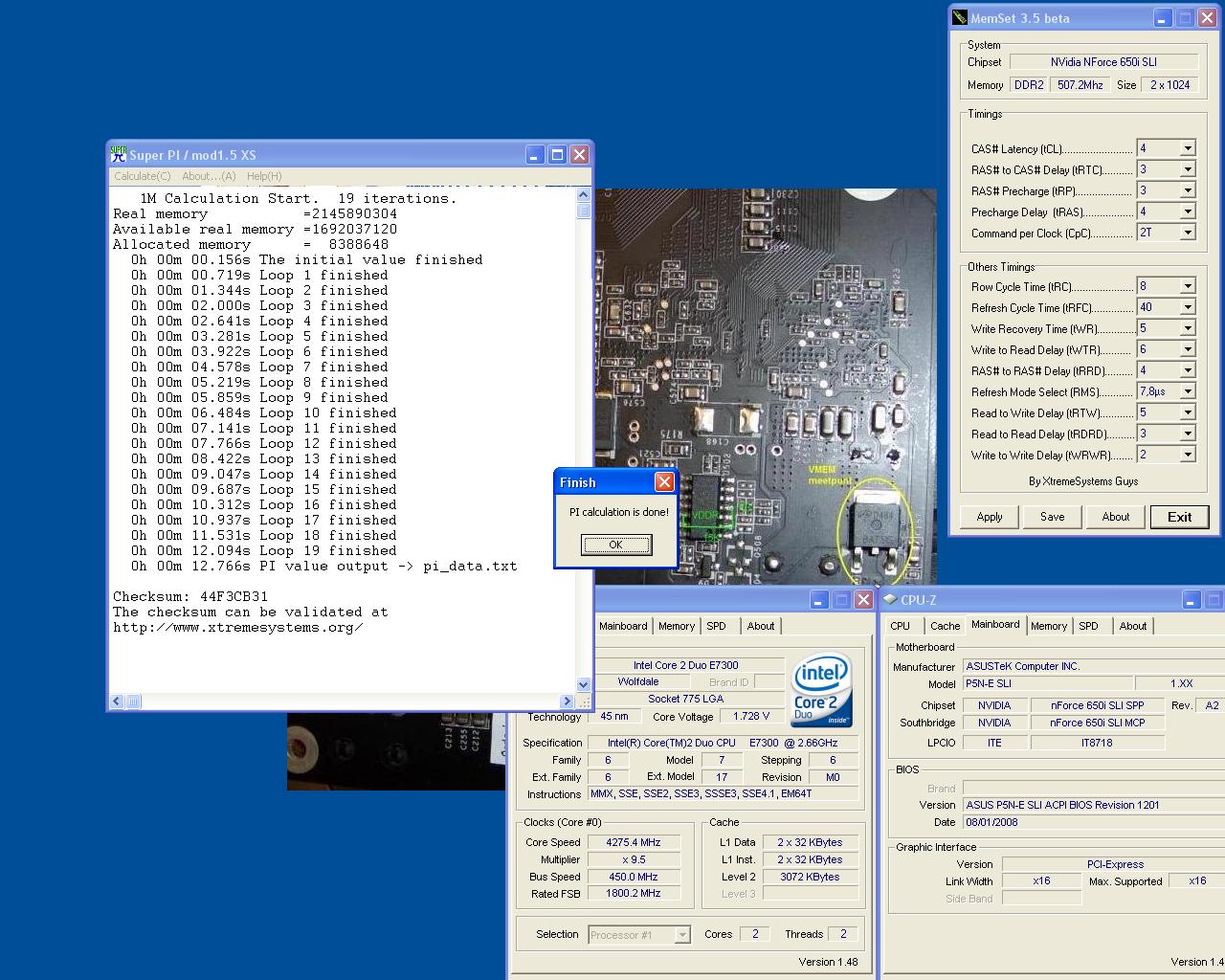Open RAS# to CAS# Delay dropdown
Viewport: 1225px width, 980px height.
click(1187, 169)
